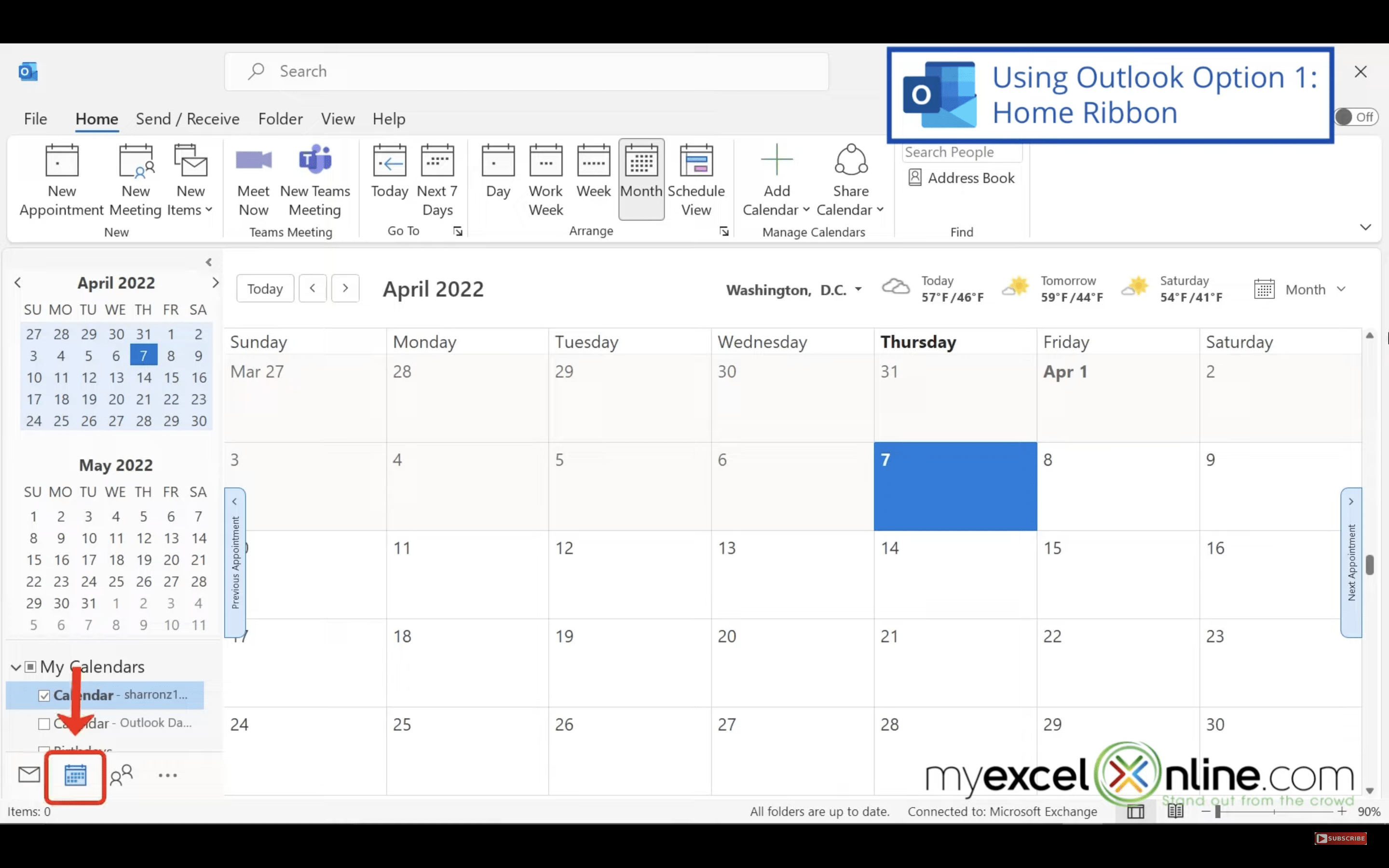
Task: Select April 15 in the month grid
Action: coord(1117,574)
